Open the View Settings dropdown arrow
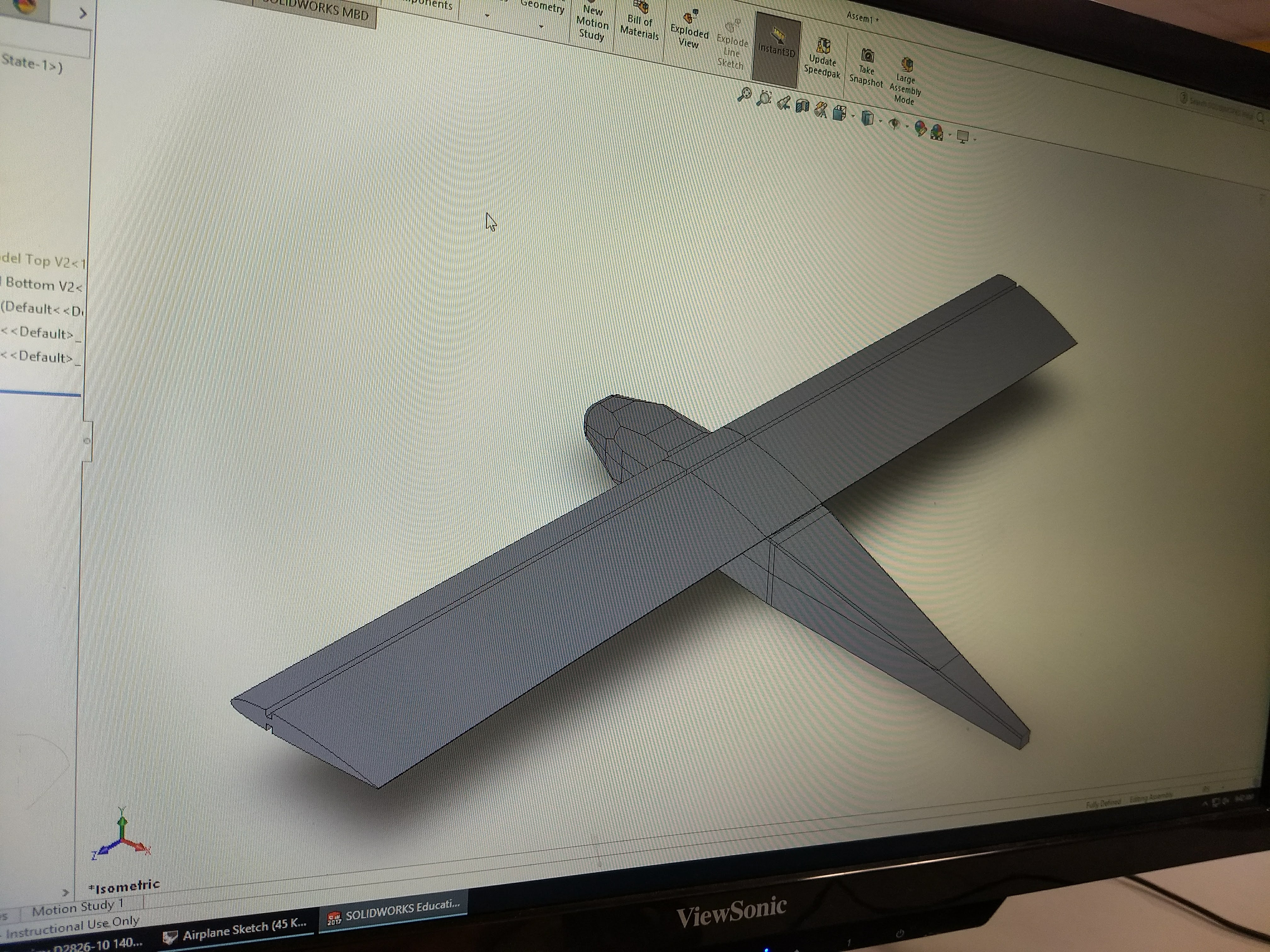The height and width of the screenshot is (952, 1270). click(x=974, y=139)
